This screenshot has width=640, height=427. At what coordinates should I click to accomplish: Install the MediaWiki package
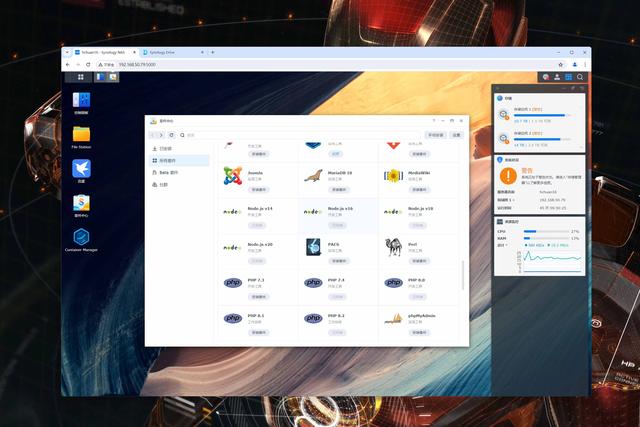point(419,189)
